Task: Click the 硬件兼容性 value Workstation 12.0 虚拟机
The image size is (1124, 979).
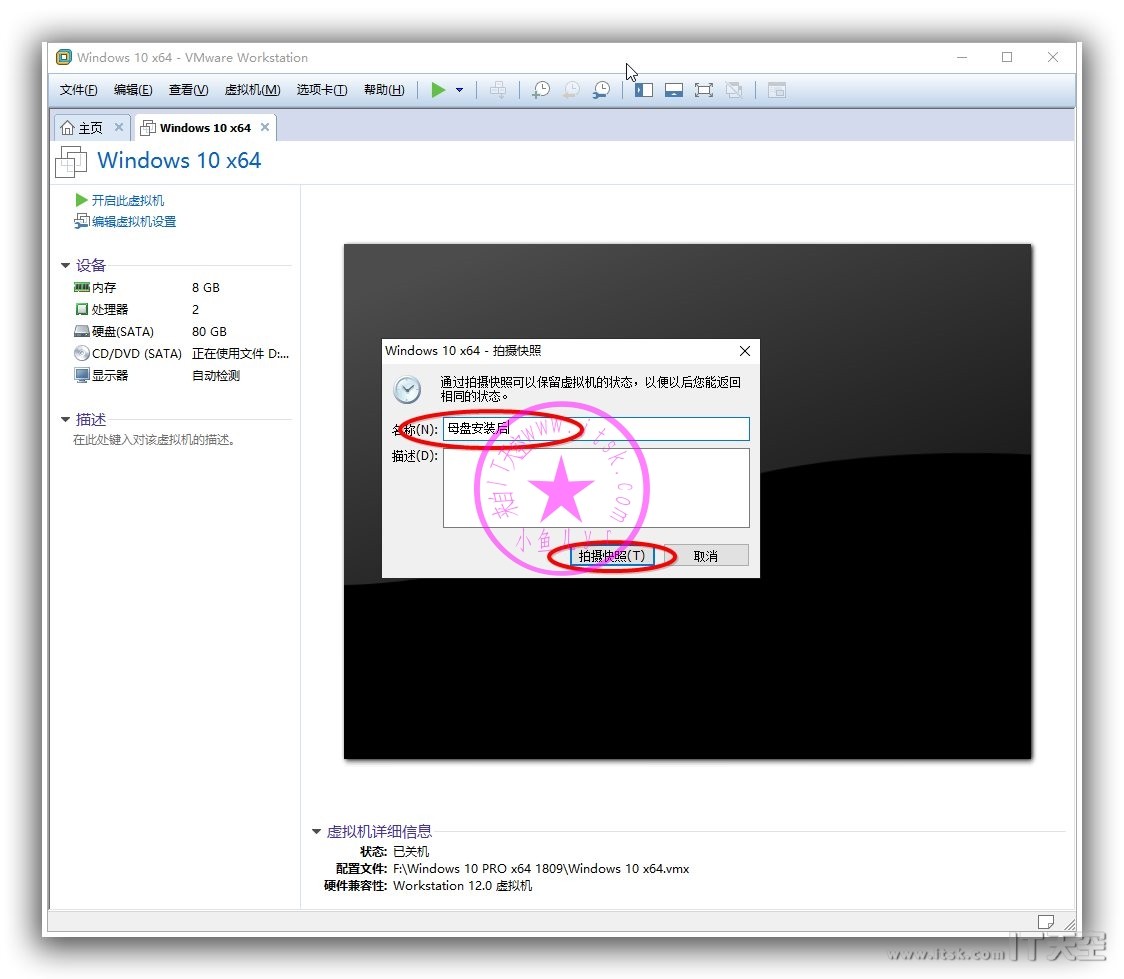Action: (x=463, y=886)
